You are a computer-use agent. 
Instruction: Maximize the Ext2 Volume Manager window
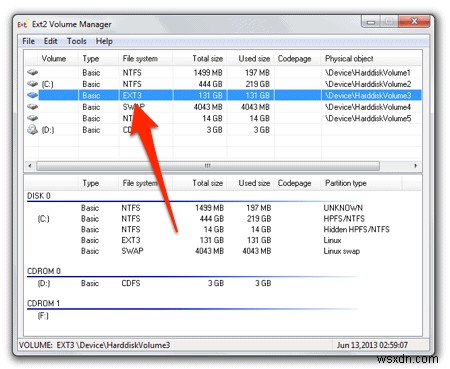coord(389,22)
